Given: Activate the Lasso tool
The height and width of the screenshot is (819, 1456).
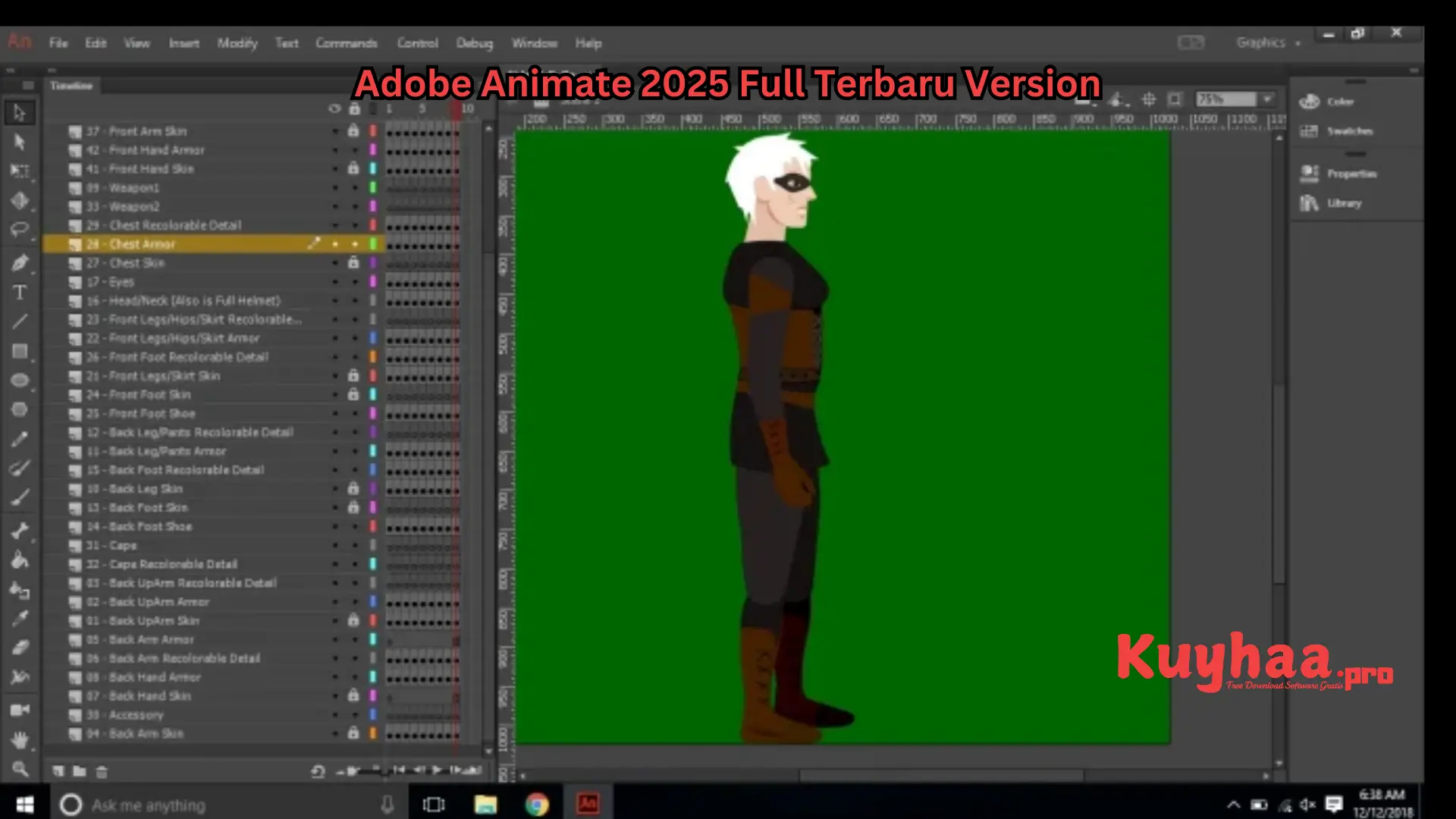Looking at the screenshot, I should [x=20, y=228].
